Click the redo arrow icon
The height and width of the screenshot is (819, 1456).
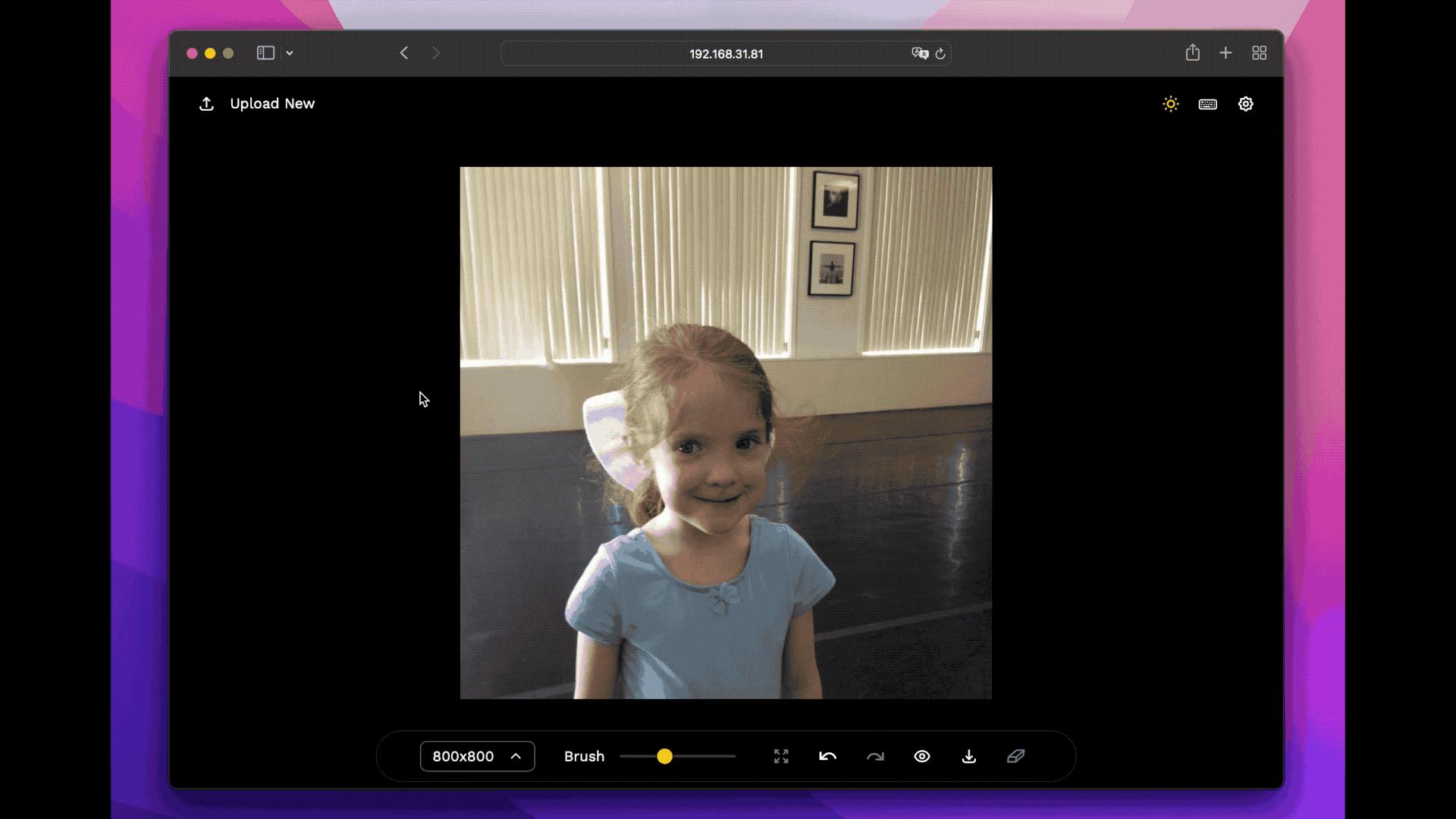pos(875,756)
